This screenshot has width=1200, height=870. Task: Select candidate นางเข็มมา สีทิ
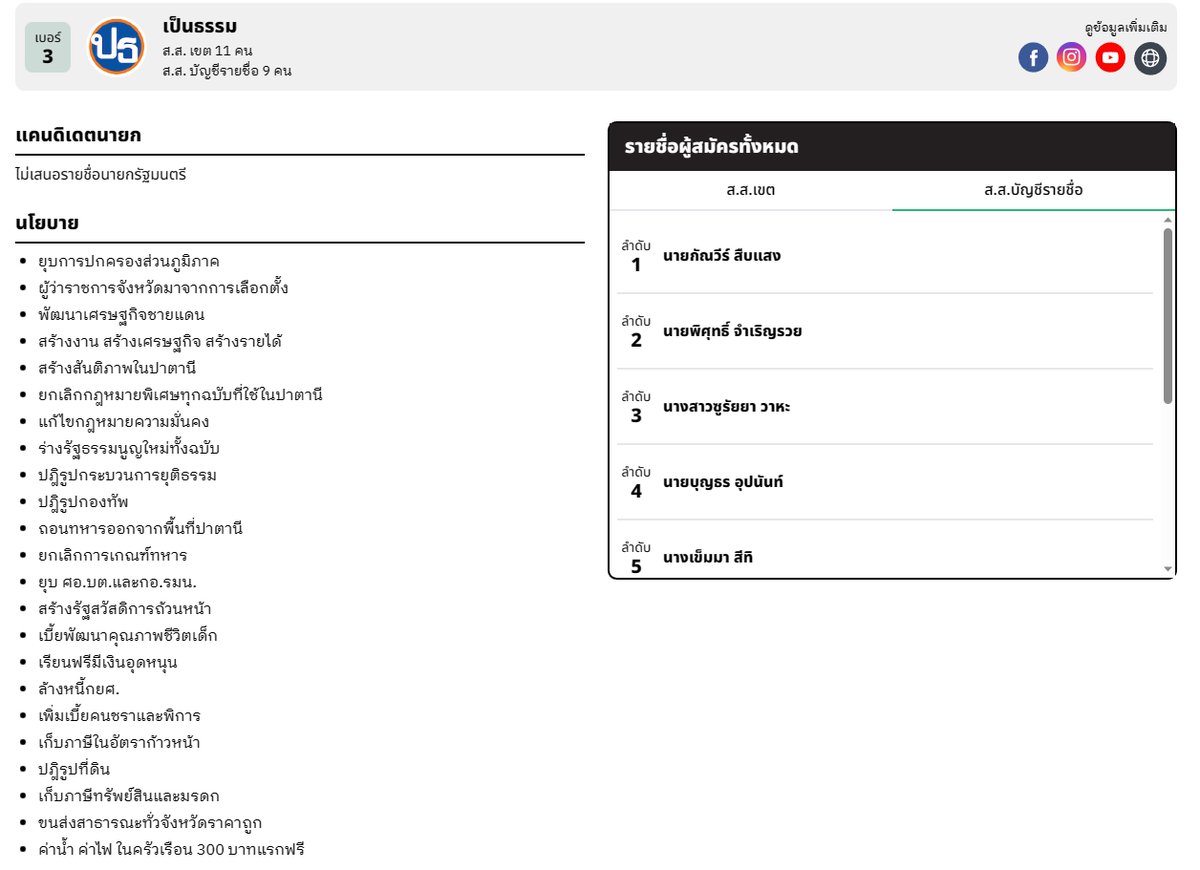click(884, 550)
